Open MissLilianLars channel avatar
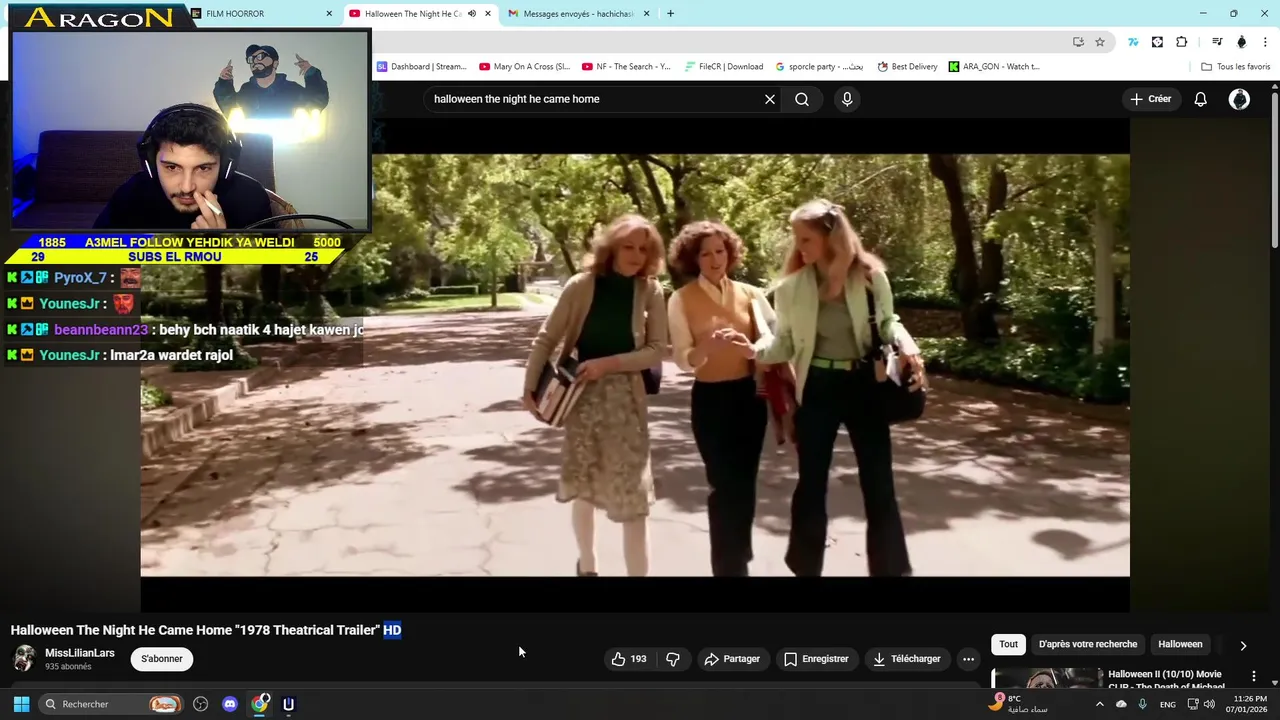 [x=24, y=659]
